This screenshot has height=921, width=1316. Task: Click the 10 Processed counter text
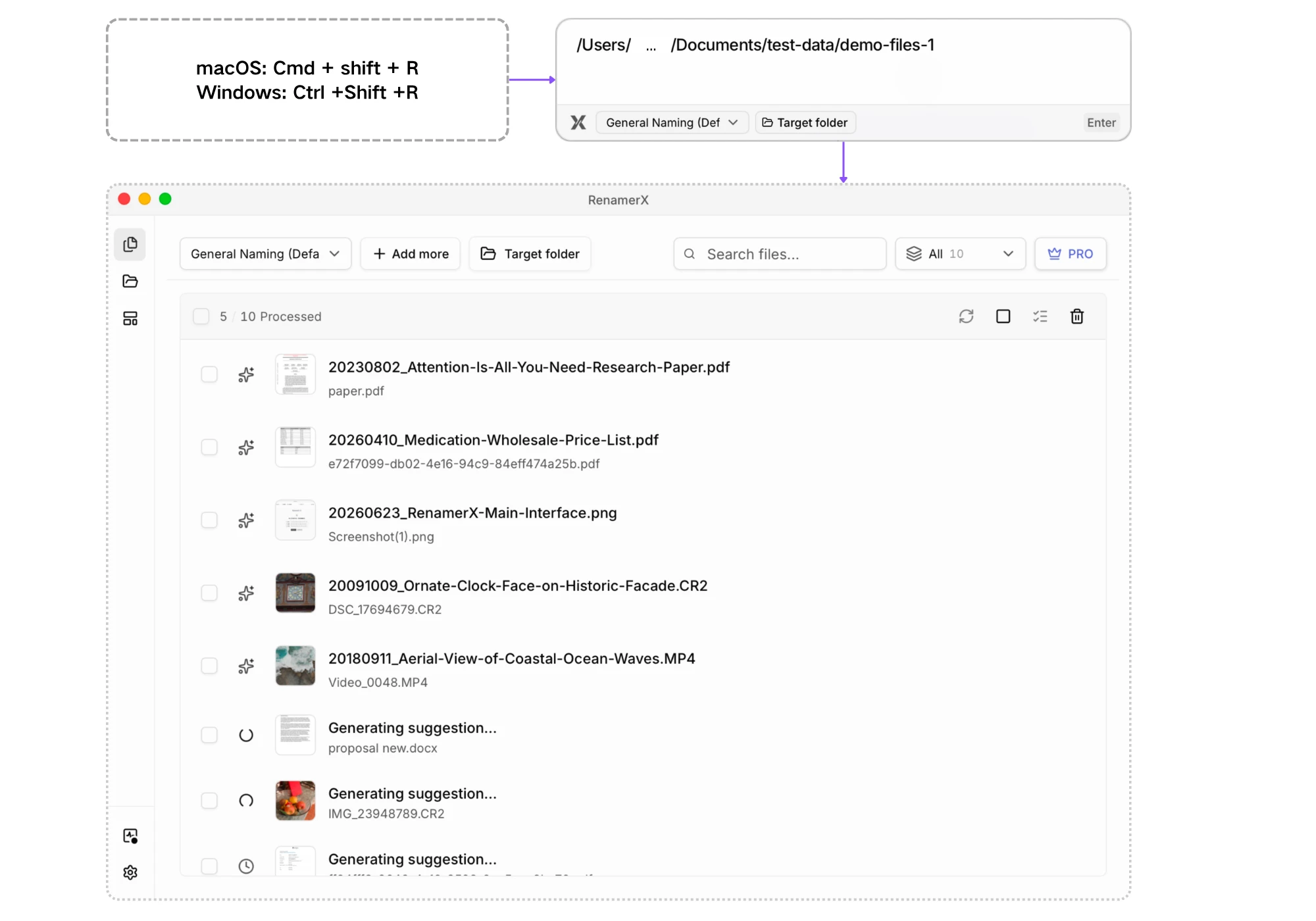tap(281, 316)
